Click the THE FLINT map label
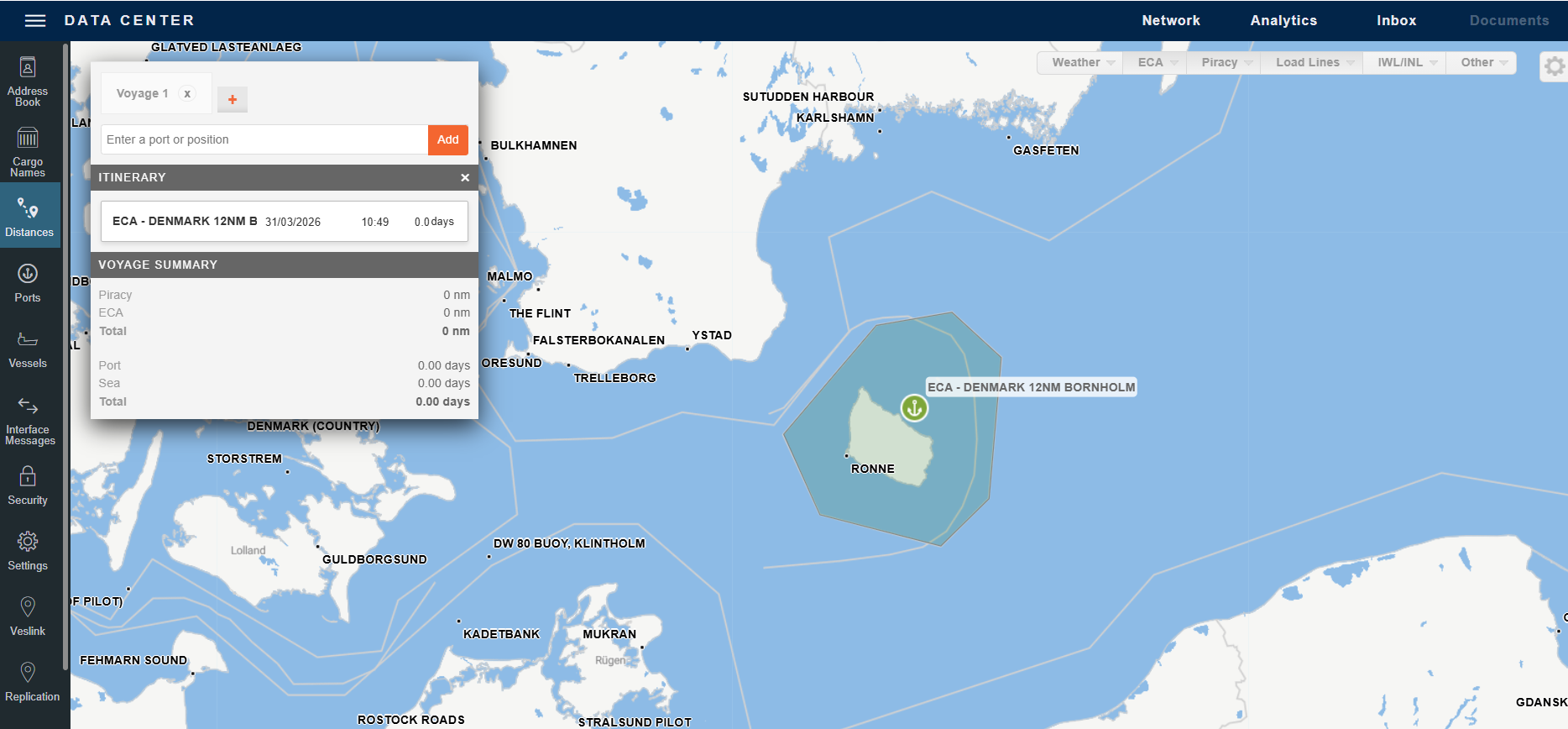The width and height of the screenshot is (1568, 729). click(x=540, y=313)
